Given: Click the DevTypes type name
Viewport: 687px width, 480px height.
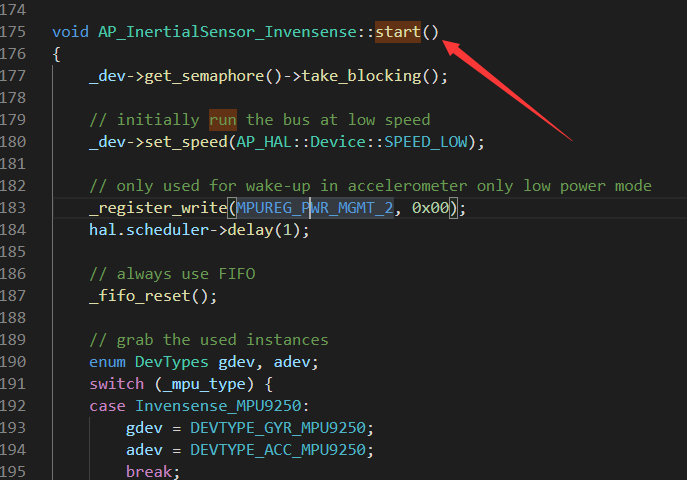Looking at the screenshot, I should (x=172, y=362).
